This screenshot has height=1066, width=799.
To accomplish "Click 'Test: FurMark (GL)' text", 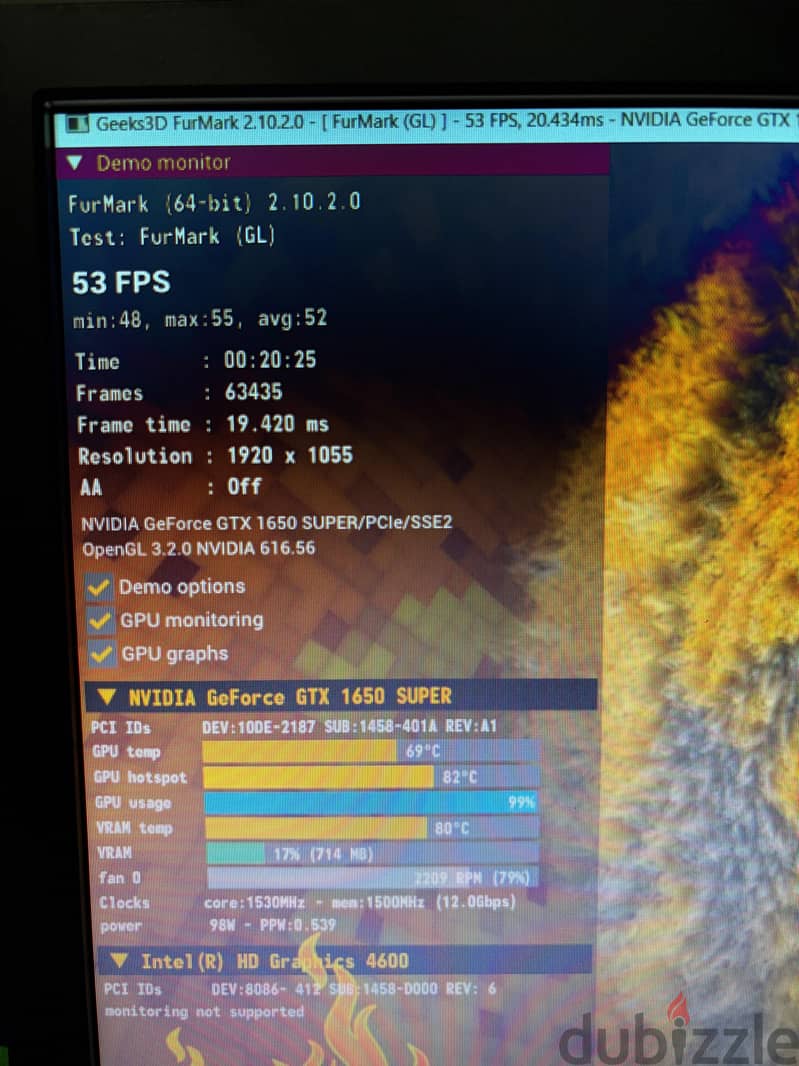I will click(x=172, y=237).
